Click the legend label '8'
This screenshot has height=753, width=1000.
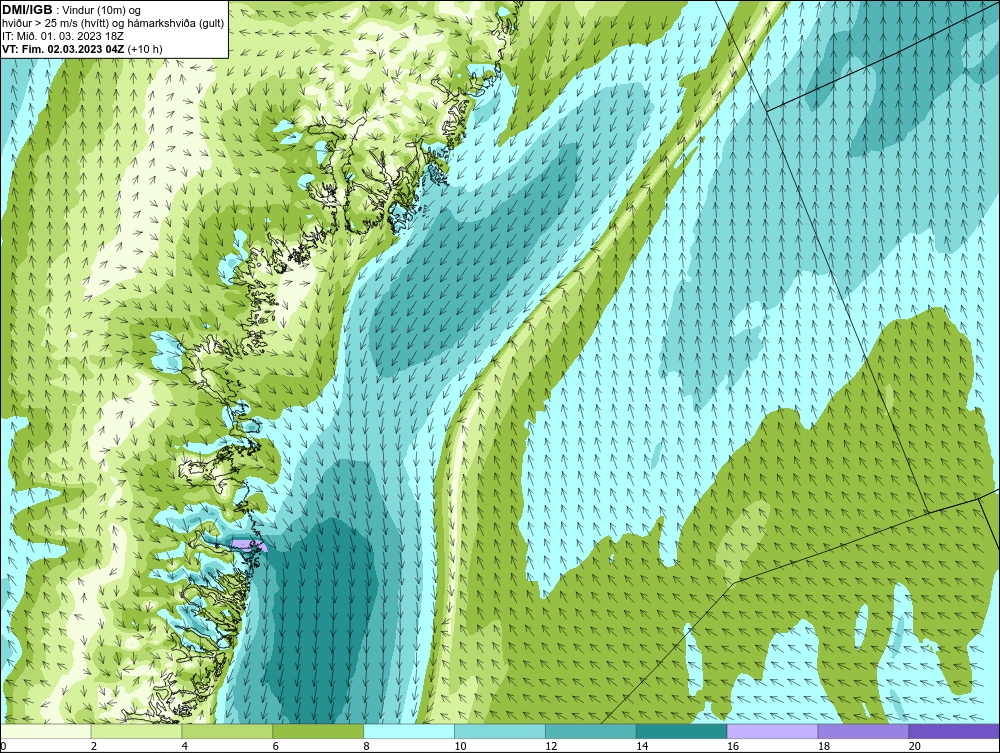pos(366,746)
